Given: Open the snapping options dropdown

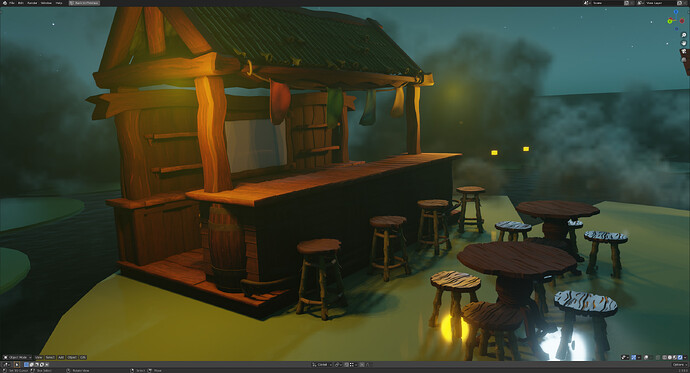Looking at the screenshot, I should 353,364.
